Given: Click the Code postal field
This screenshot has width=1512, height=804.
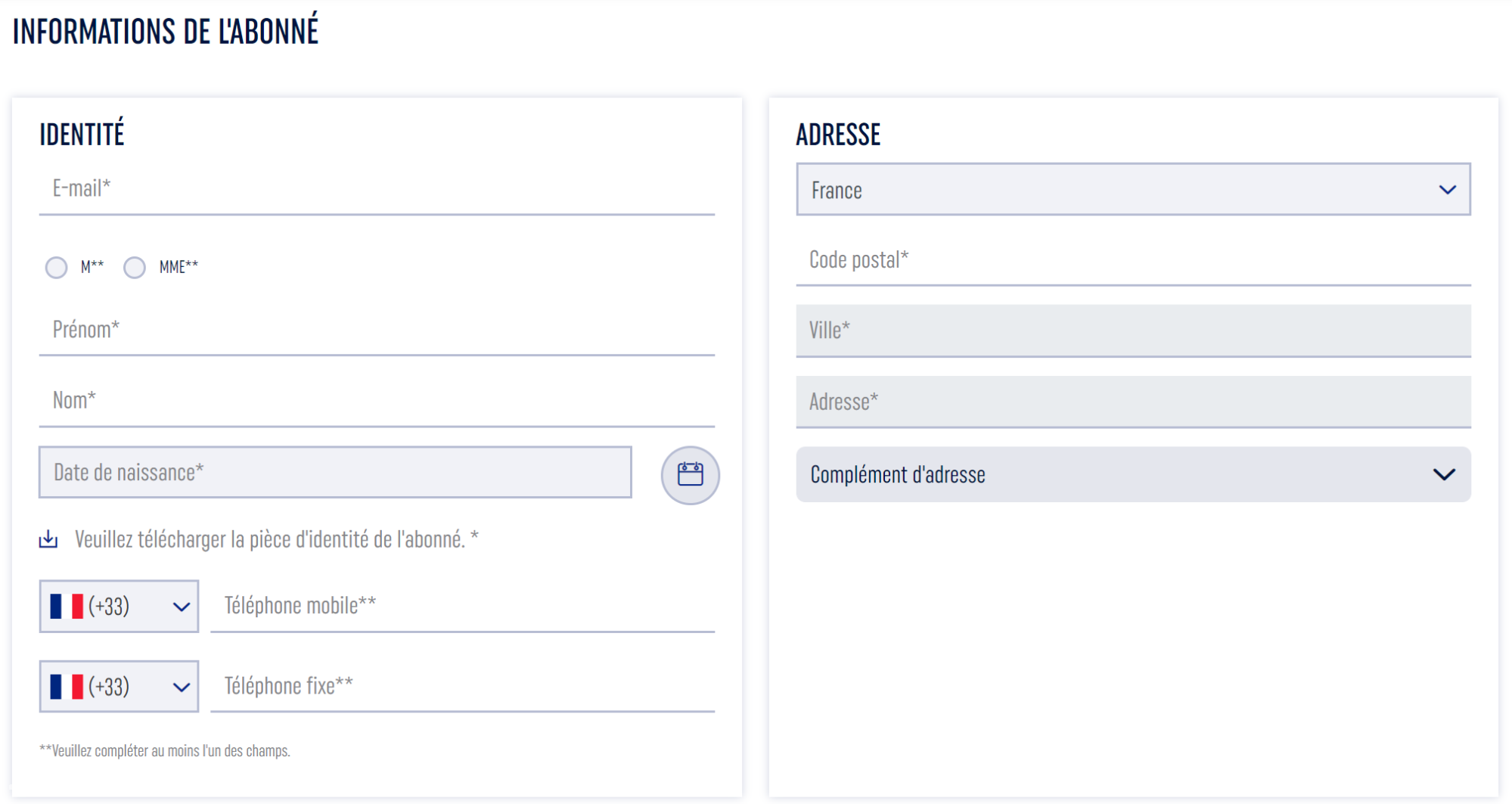Looking at the screenshot, I should pyautogui.click(x=1133, y=260).
